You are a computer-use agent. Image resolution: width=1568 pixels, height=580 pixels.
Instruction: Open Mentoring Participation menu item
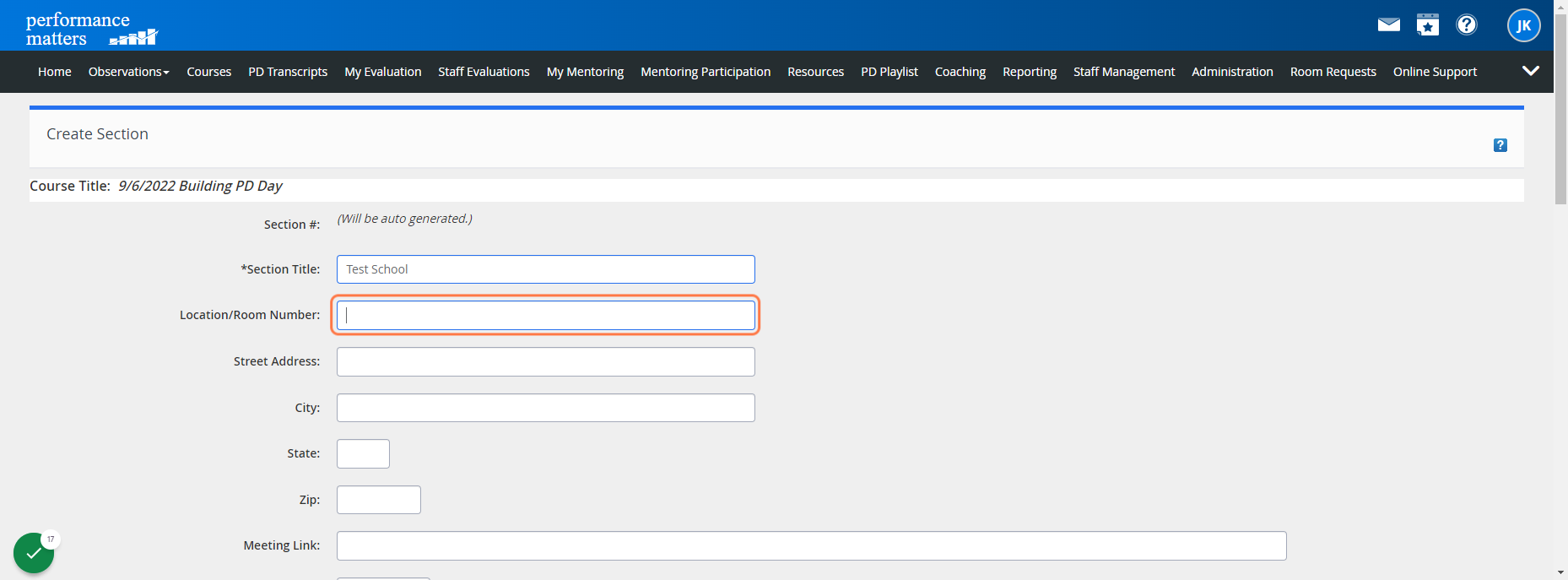coord(706,72)
